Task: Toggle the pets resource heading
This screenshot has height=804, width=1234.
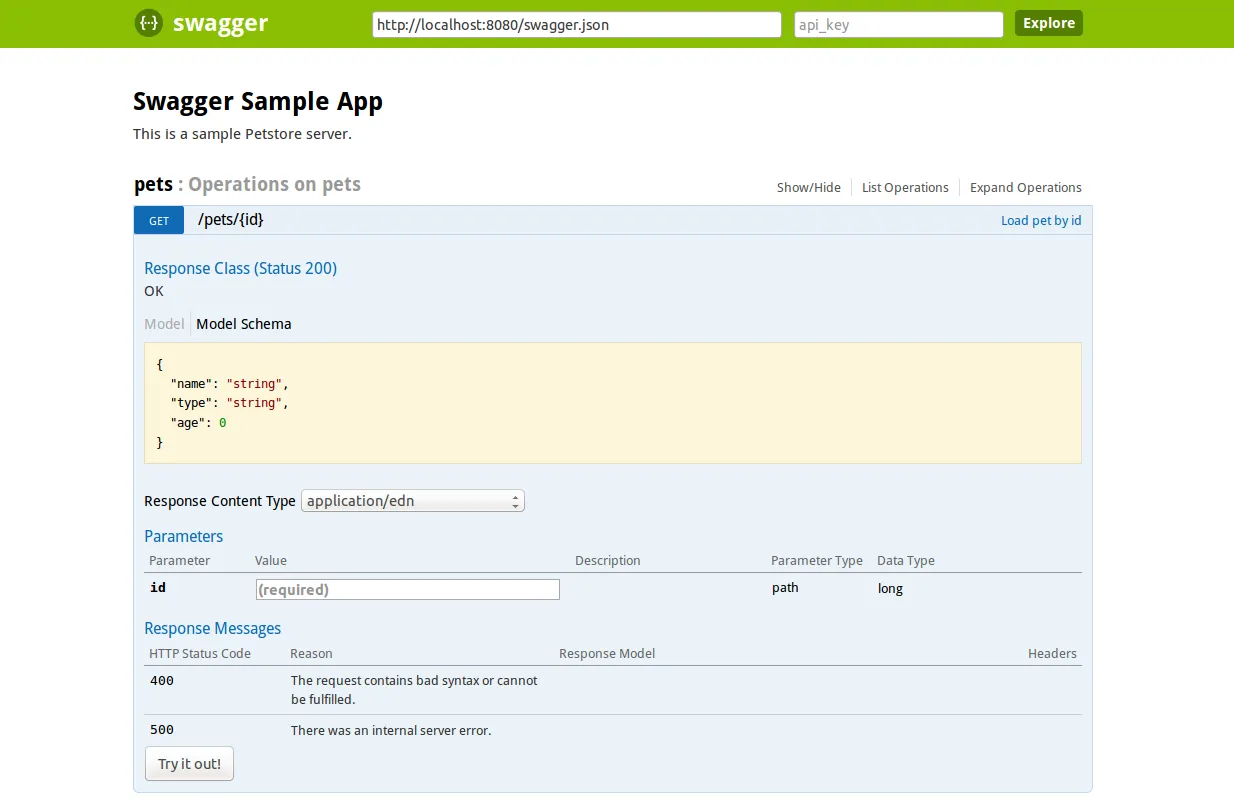Action: coord(153,185)
